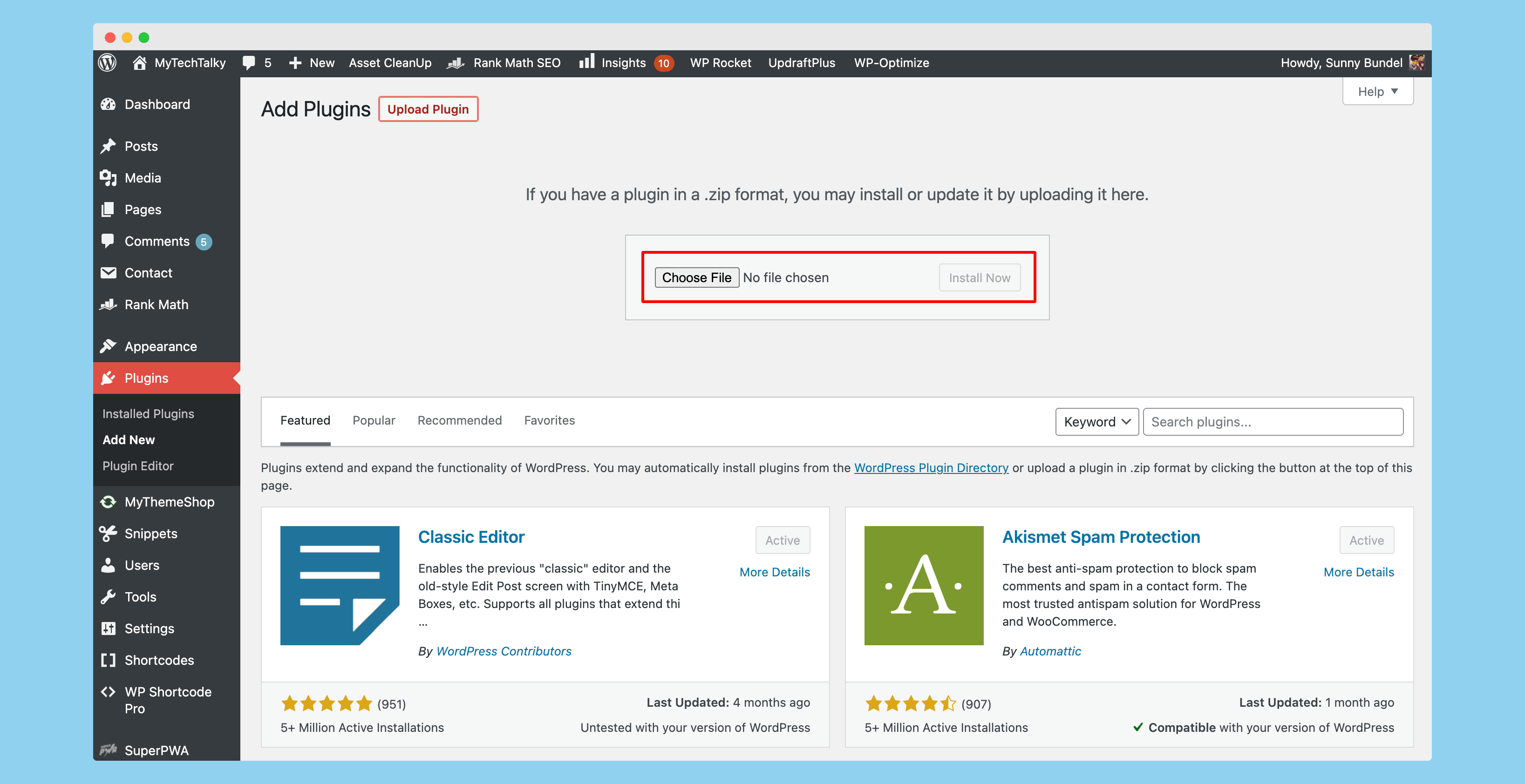Click the WP Shortcode Pro code icon
This screenshot has height=784, width=1525.
[x=108, y=692]
